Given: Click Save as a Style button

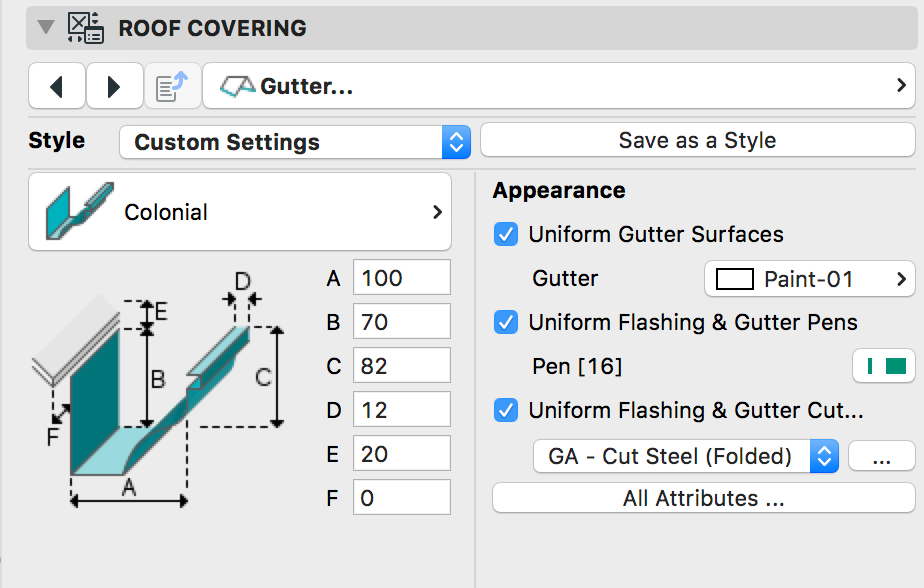Looking at the screenshot, I should click(697, 141).
